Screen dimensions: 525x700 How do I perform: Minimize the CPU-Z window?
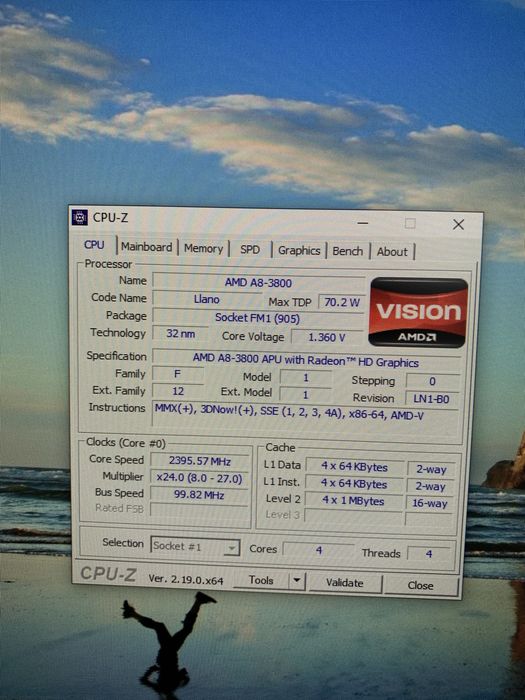tap(362, 222)
